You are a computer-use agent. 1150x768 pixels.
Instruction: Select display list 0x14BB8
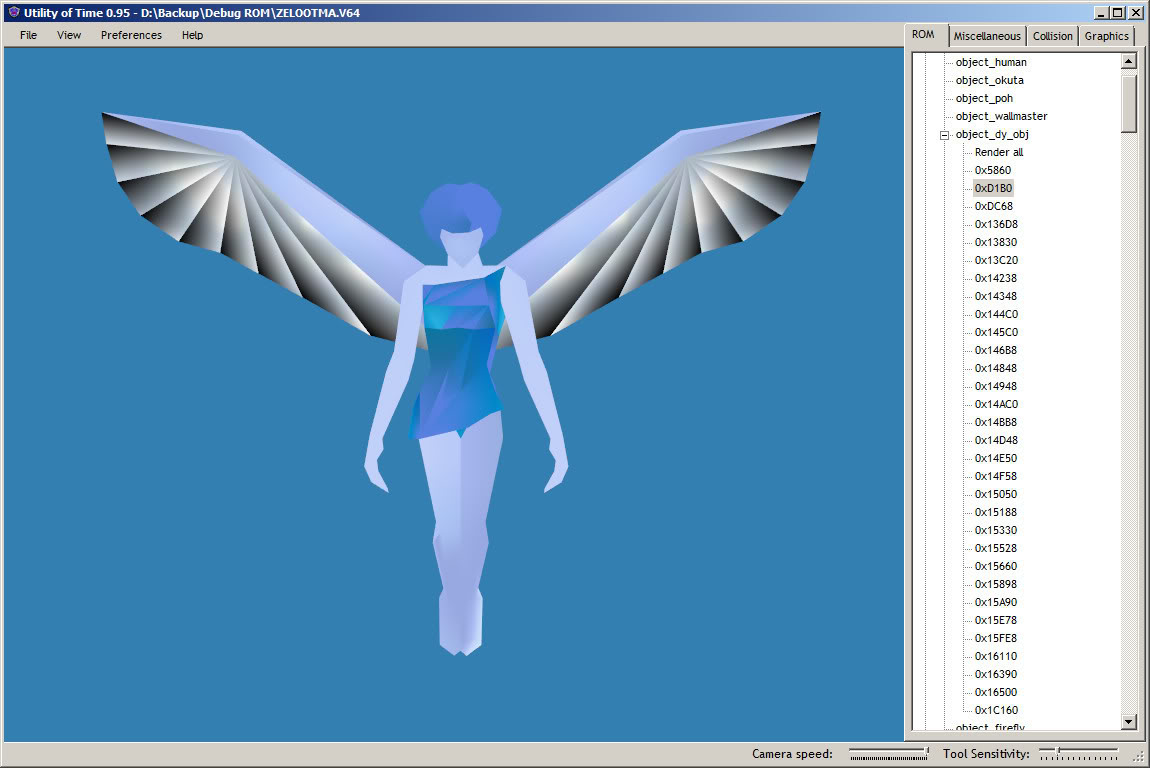(x=996, y=422)
